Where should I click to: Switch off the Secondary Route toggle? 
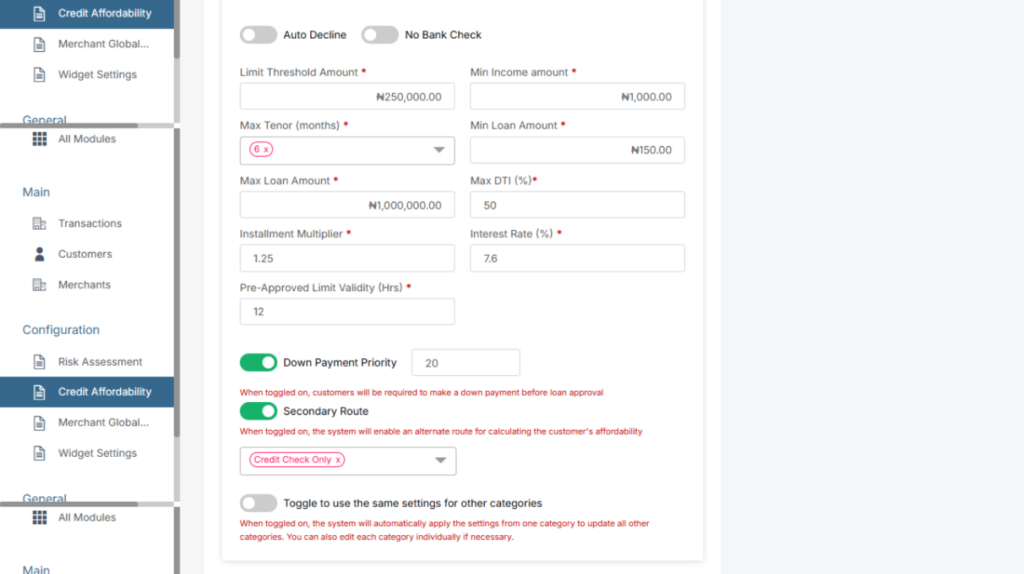258,411
